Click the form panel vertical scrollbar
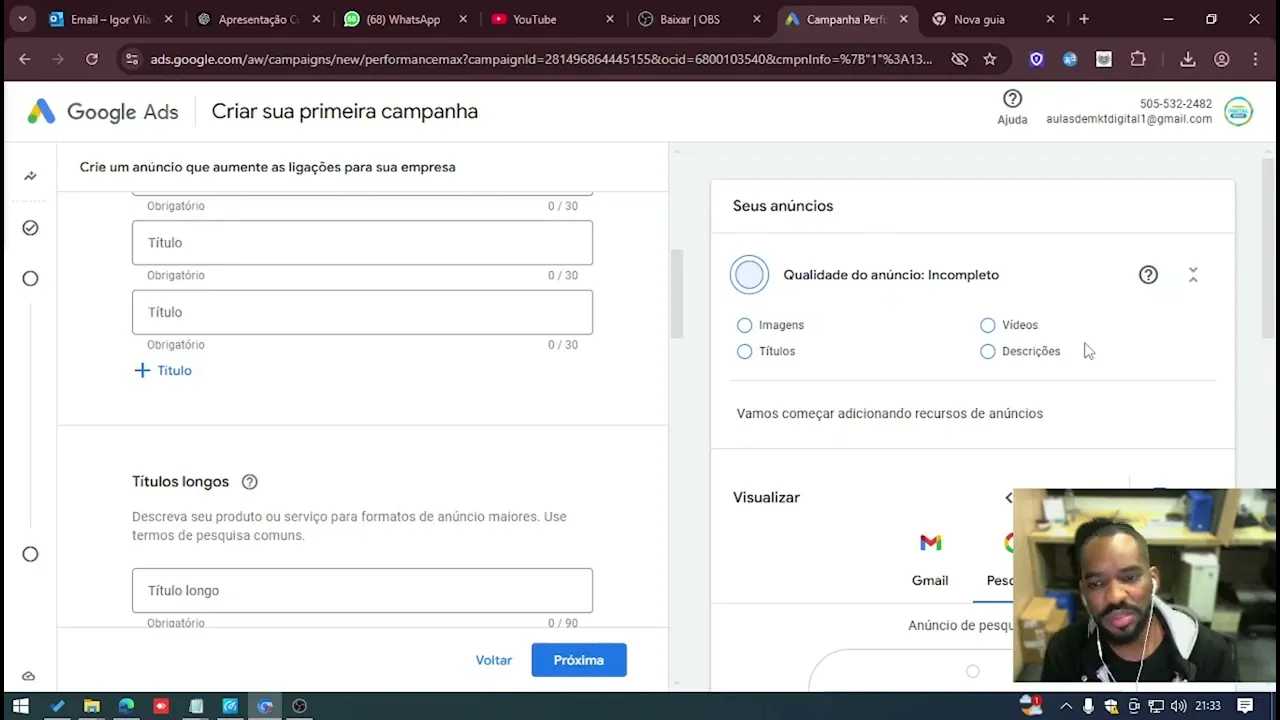 click(677, 296)
